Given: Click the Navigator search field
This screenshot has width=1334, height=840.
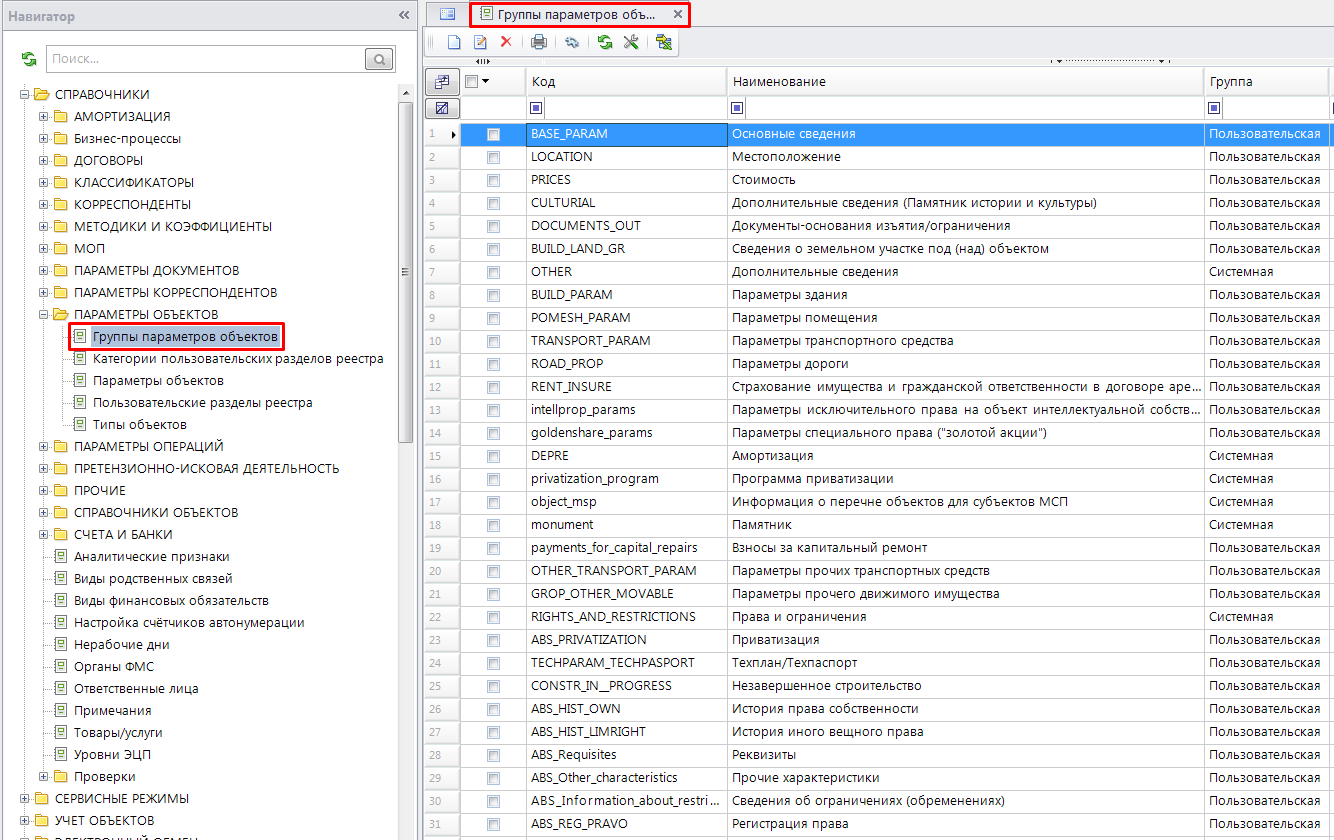Looking at the screenshot, I should [x=206, y=60].
